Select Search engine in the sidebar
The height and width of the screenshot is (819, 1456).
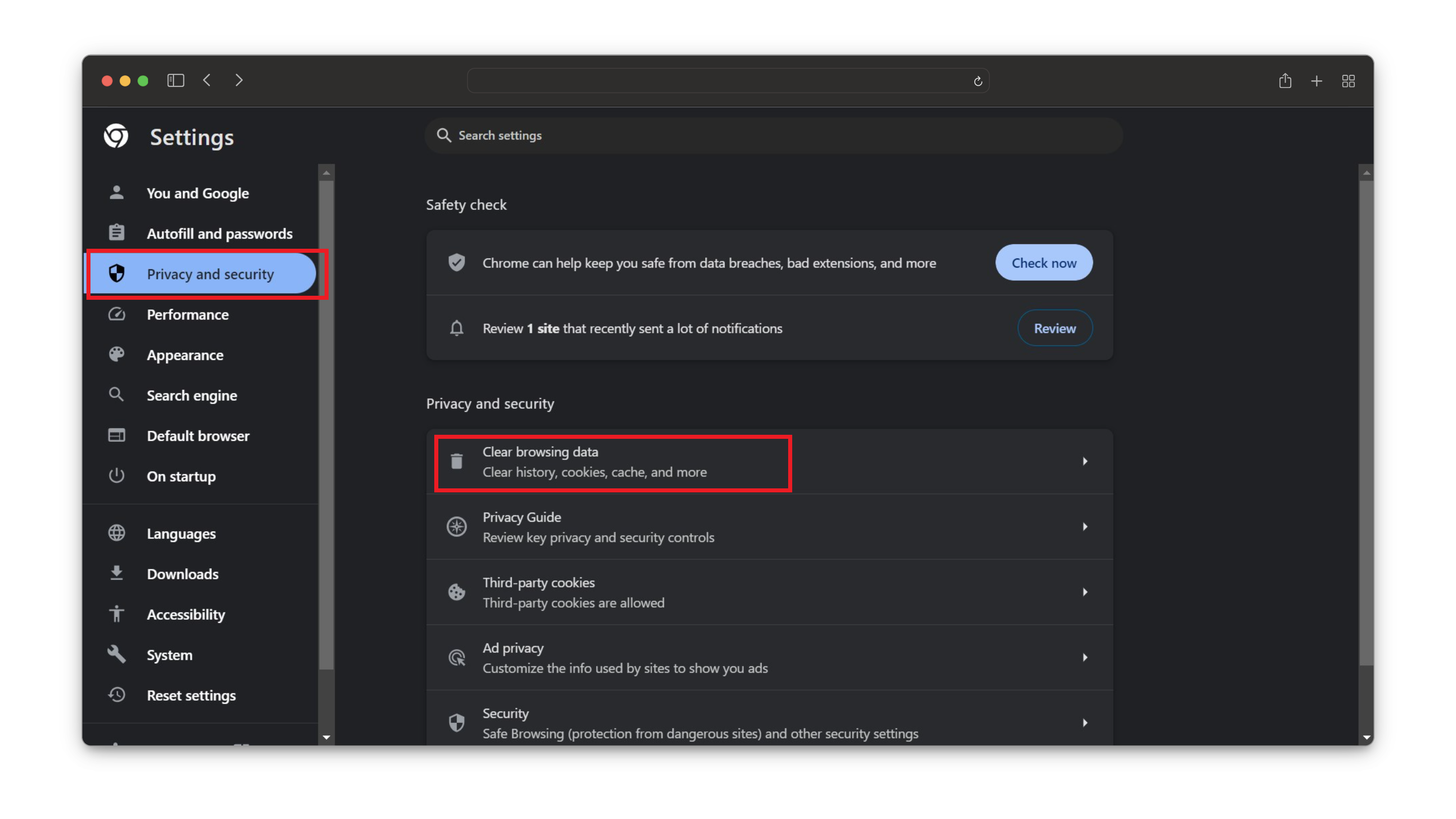[x=192, y=396]
